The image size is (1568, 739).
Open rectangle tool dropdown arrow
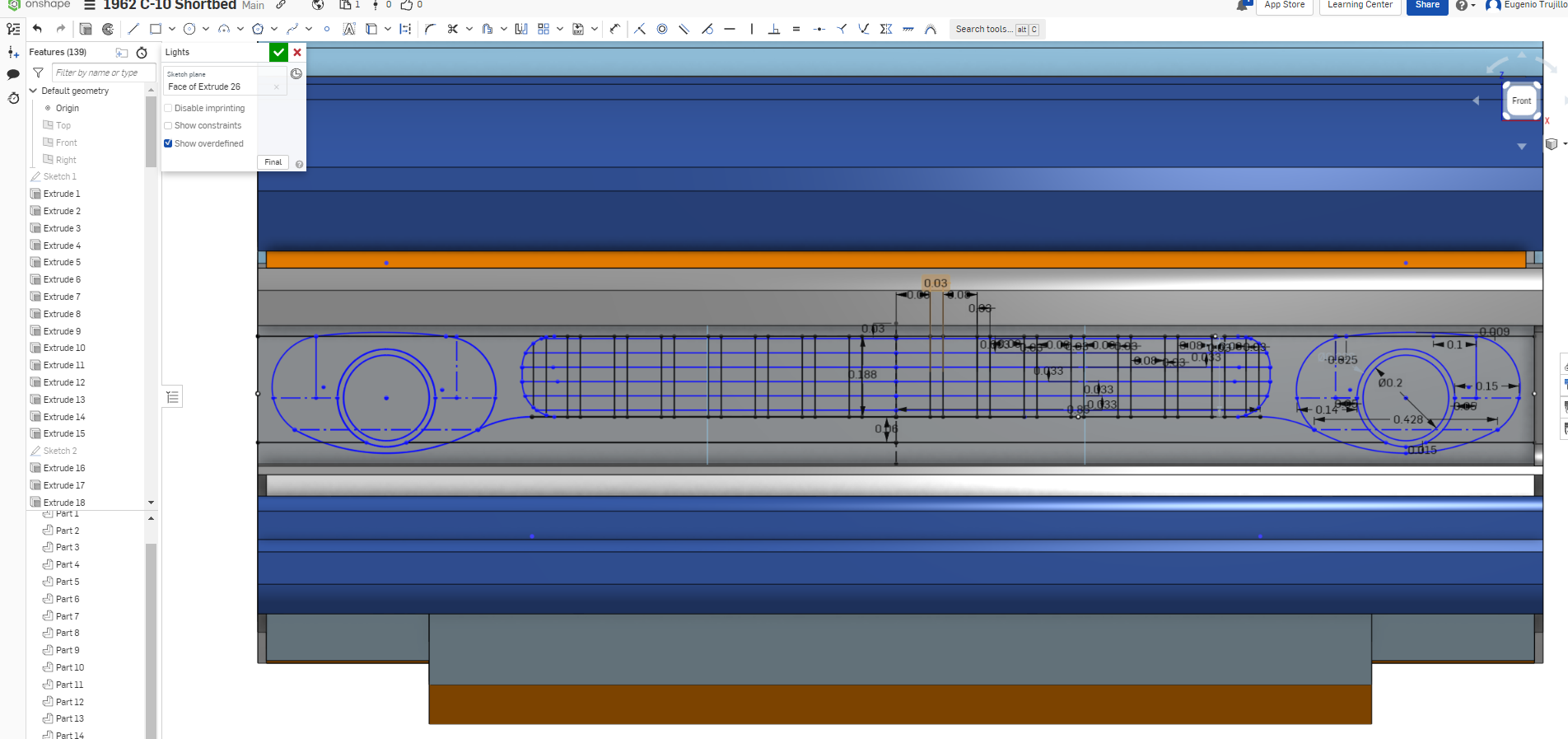[171, 29]
